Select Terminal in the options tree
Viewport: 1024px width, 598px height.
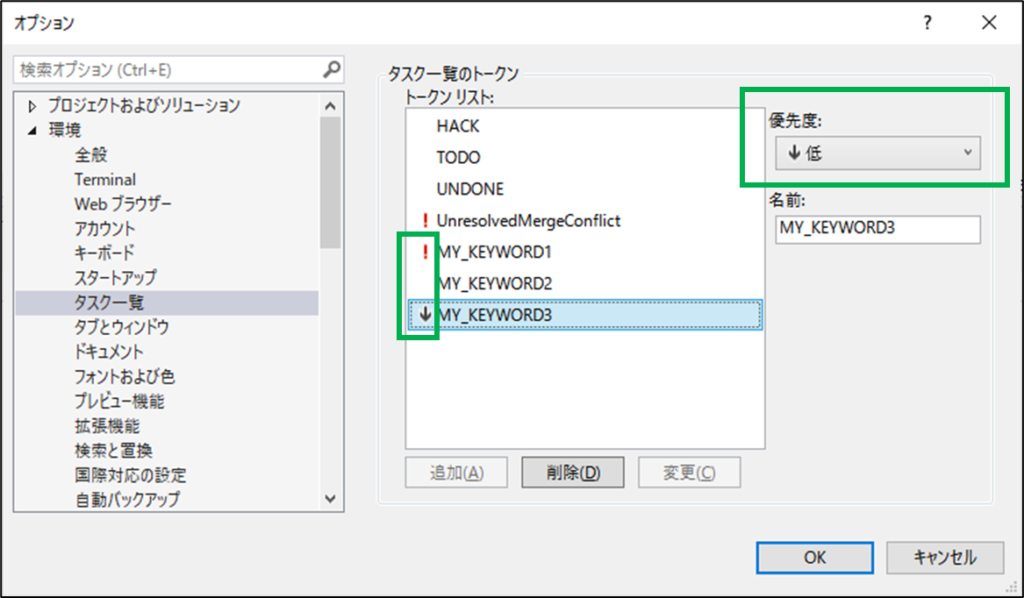pyautogui.click(x=105, y=180)
